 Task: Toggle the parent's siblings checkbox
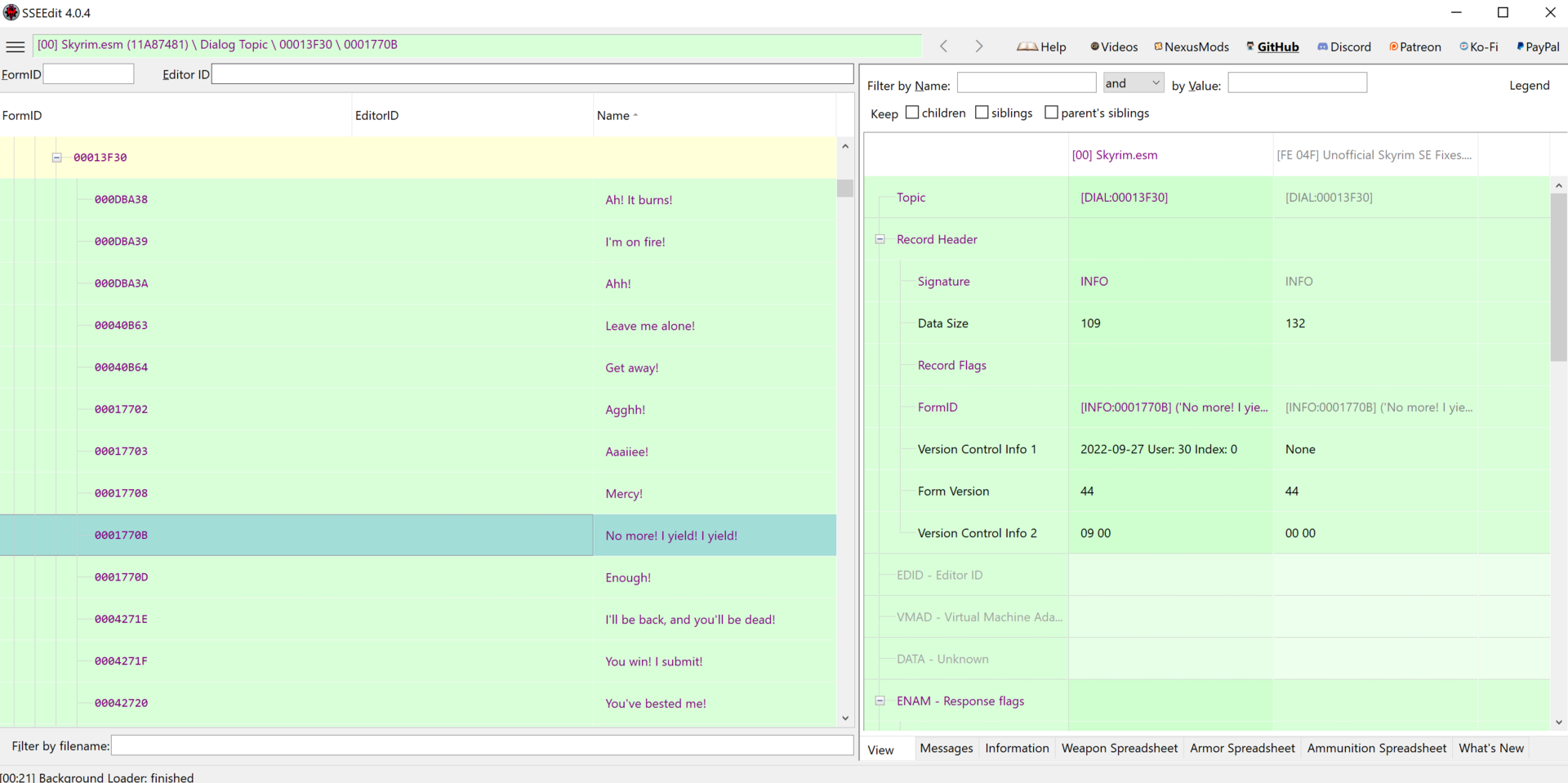(x=1052, y=113)
